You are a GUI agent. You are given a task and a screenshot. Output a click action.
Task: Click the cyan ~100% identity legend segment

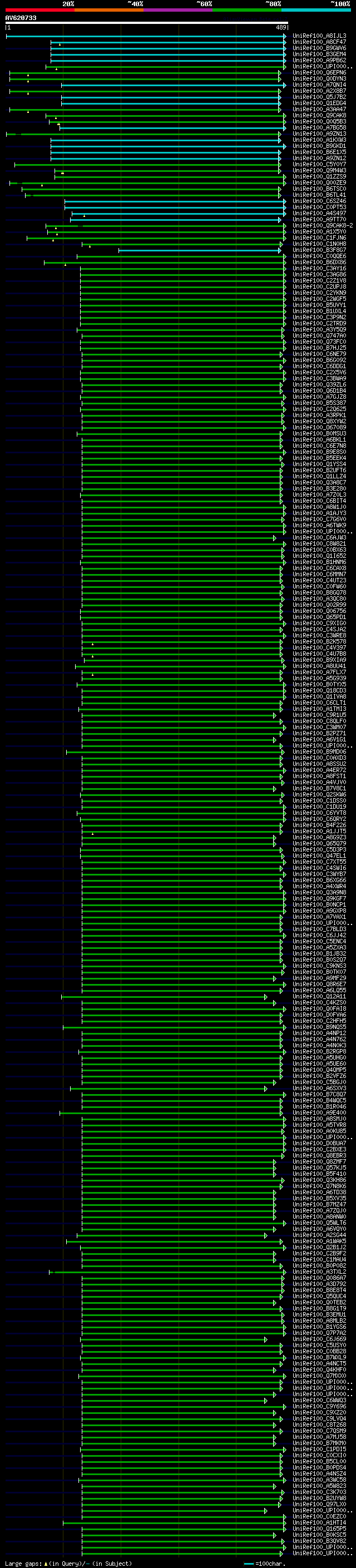(x=317, y=10)
